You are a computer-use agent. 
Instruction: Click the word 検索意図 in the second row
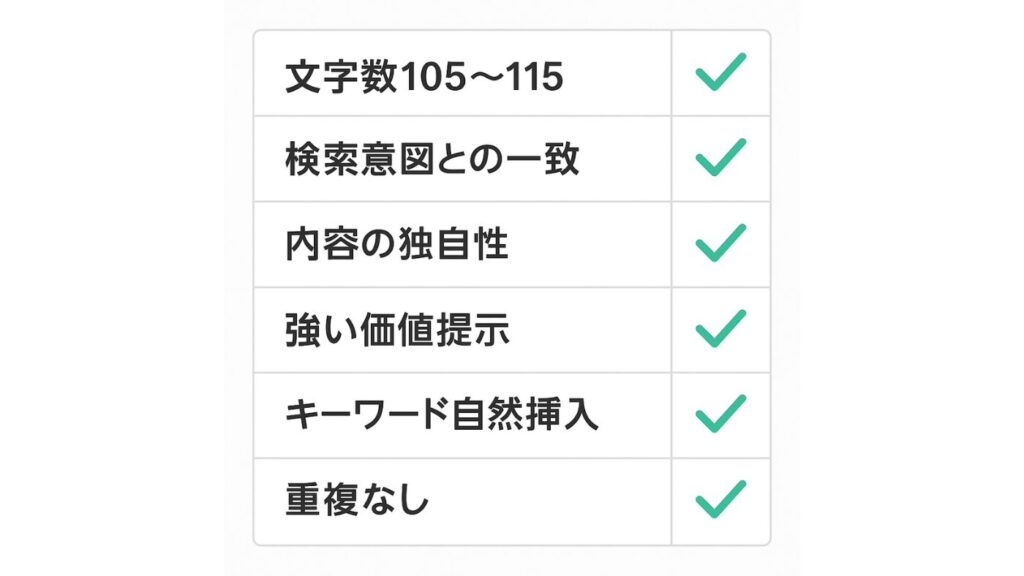coord(344,160)
